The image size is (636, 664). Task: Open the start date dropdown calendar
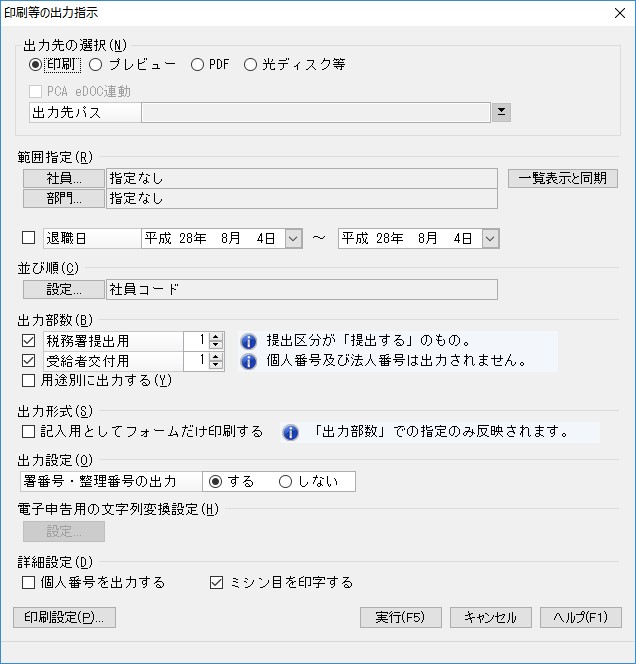[x=293, y=238]
